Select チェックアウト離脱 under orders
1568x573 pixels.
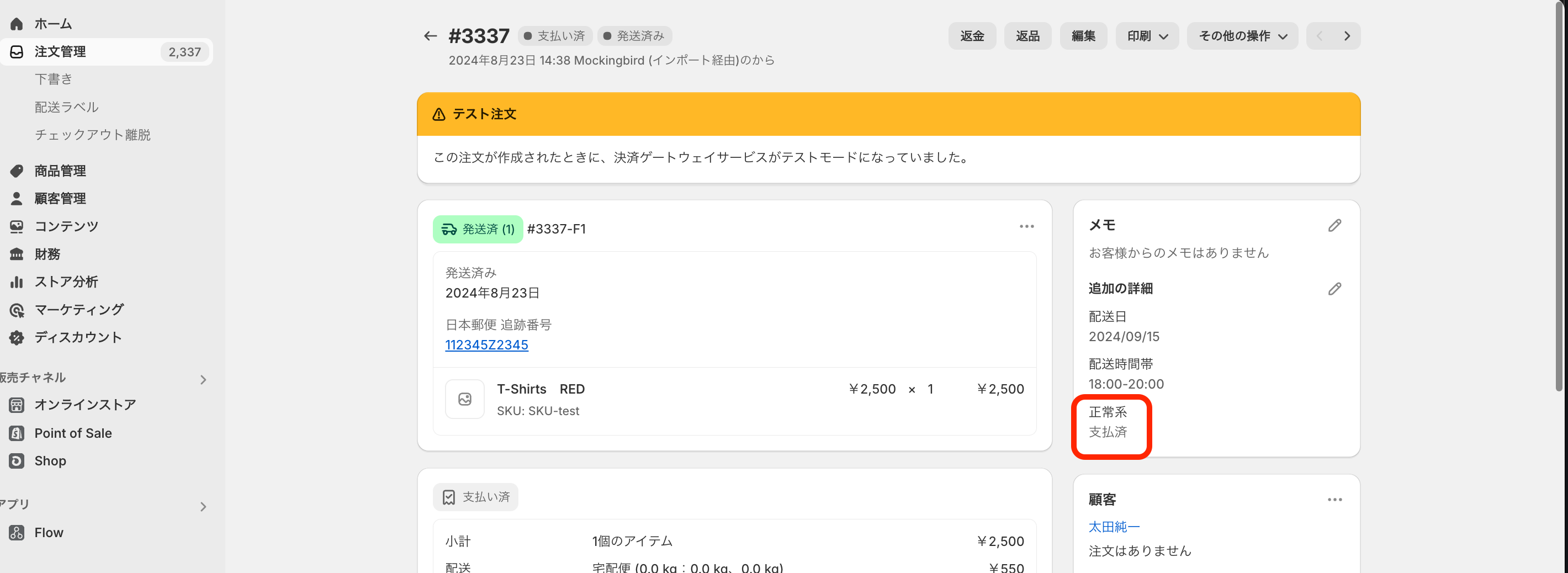(x=93, y=135)
